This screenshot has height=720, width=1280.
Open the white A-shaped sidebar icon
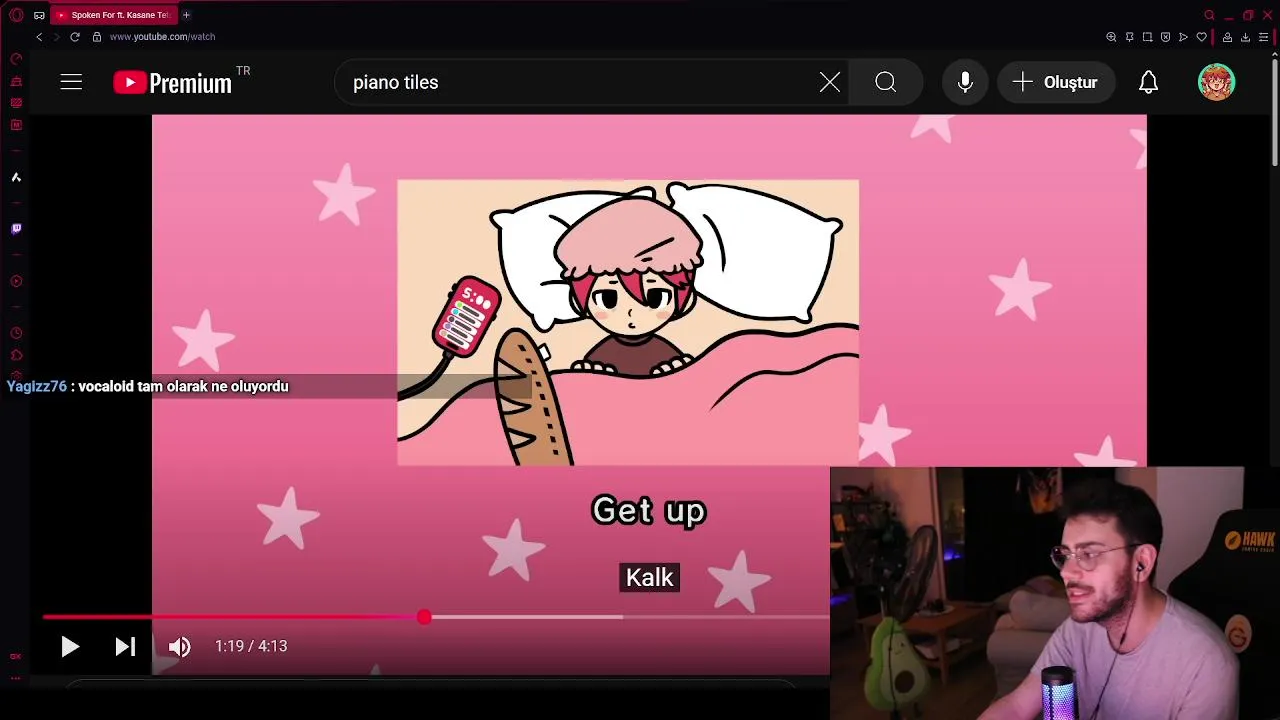pos(16,177)
